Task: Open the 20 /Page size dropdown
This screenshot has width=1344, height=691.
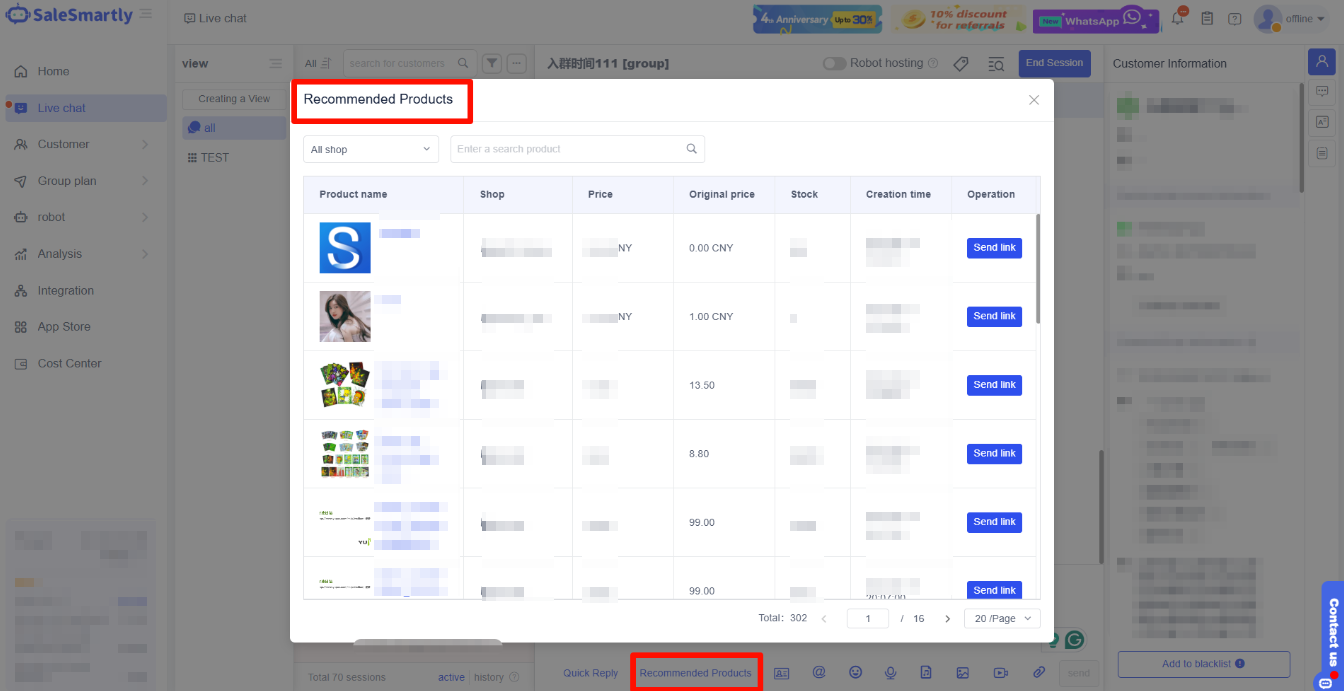Action: point(1002,619)
